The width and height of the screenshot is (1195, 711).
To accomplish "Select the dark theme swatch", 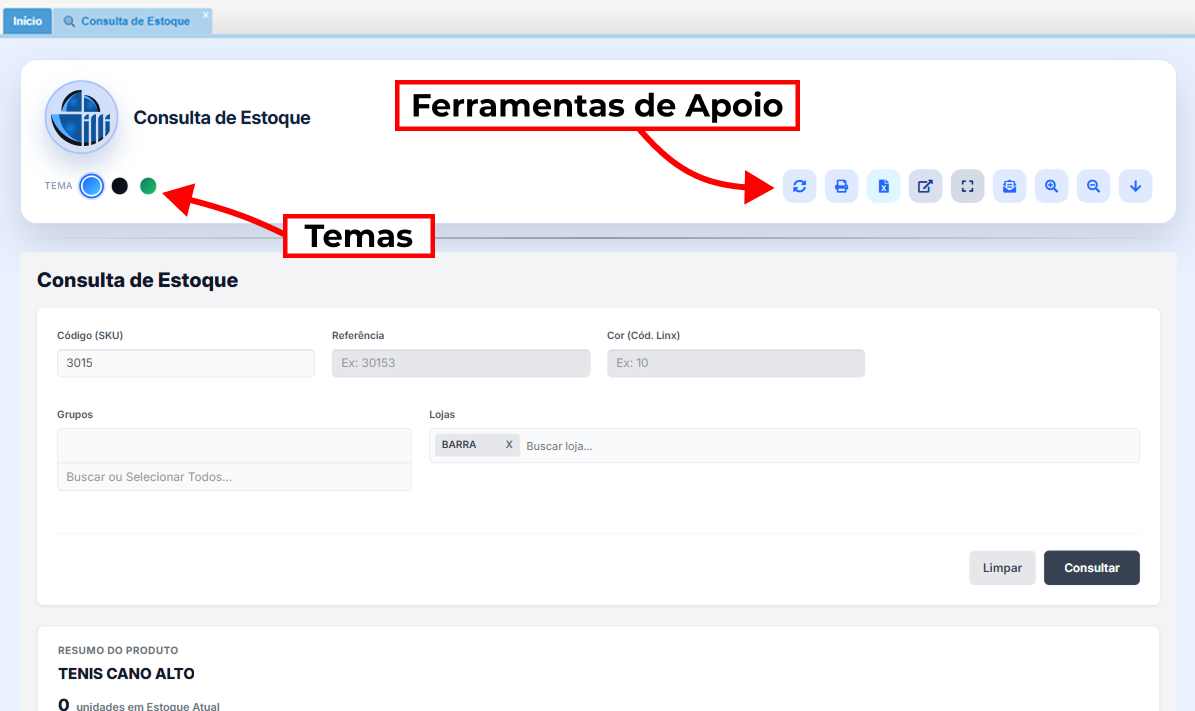I will tap(120, 186).
